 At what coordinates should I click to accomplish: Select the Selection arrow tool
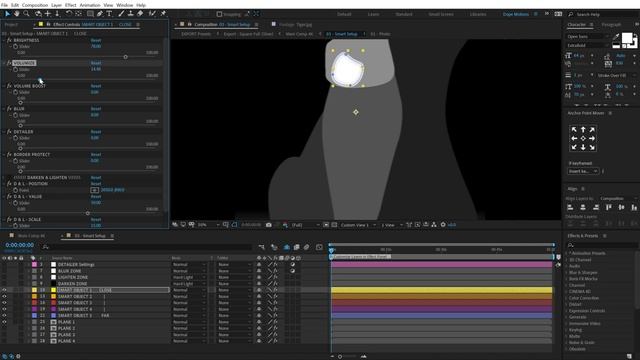pos(7,14)
